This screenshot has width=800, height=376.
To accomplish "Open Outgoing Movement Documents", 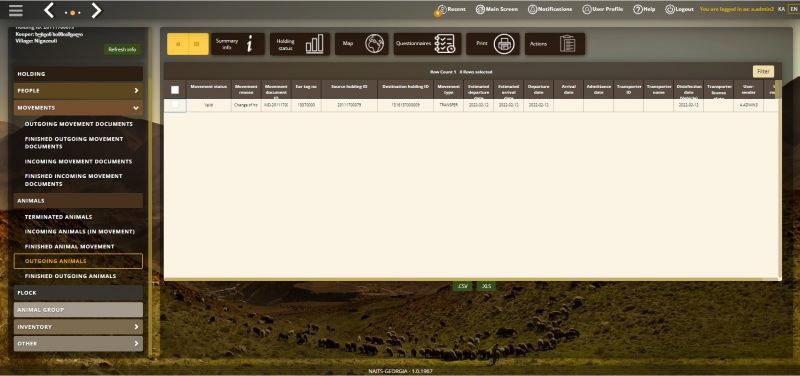I will [x=79, y=124].
